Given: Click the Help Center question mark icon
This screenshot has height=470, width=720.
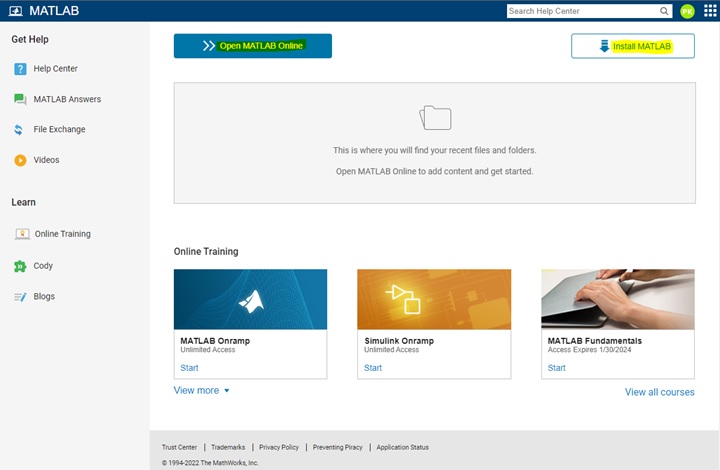Looking at the screenshot, I should pos(20,69).
